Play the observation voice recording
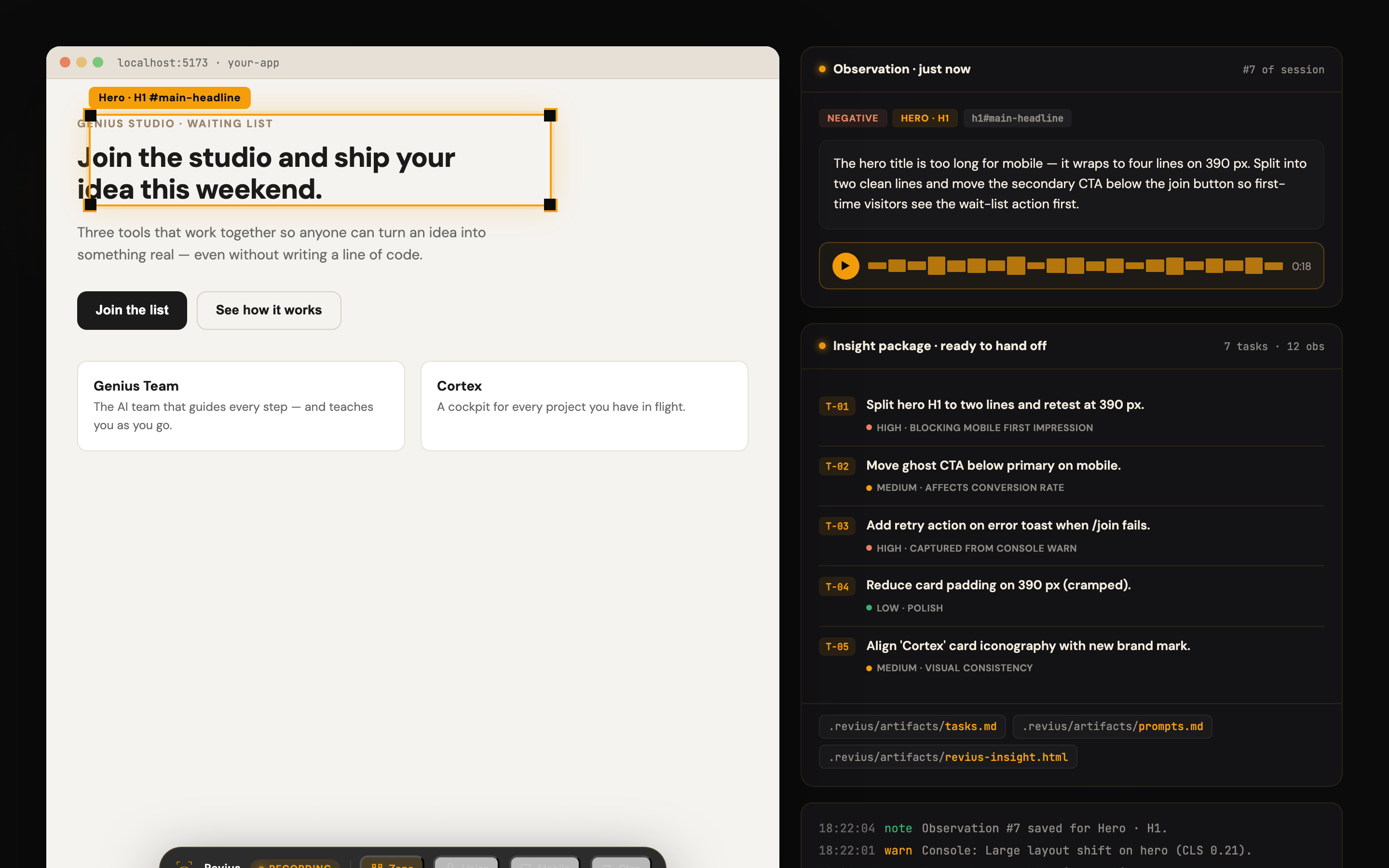Screen dimensions: 1389x868 (845, 266)
